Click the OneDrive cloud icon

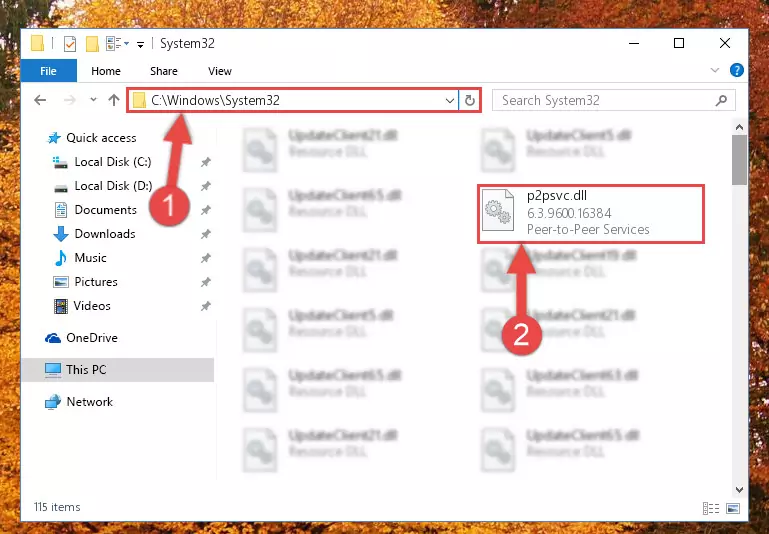pos(52,338)
